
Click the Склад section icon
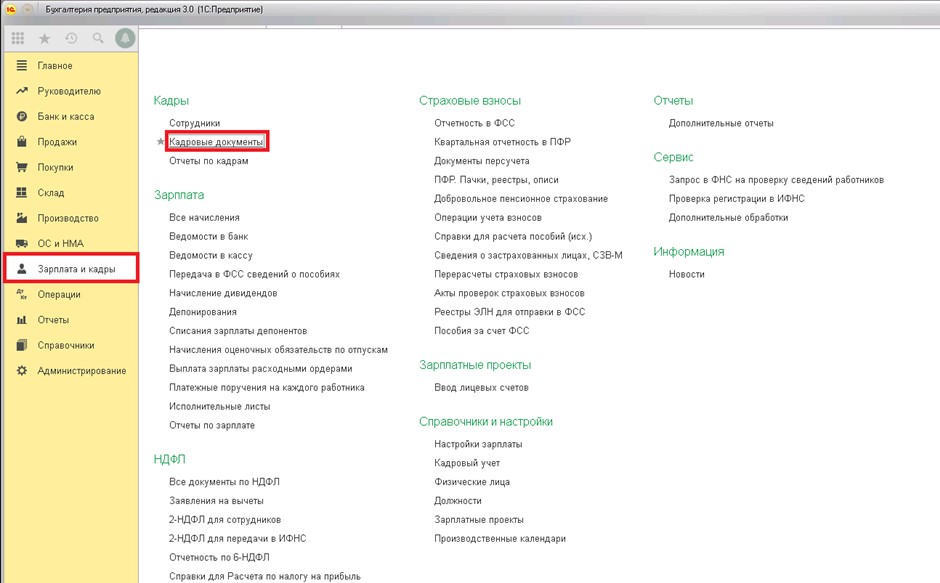[x=21, y=193]
